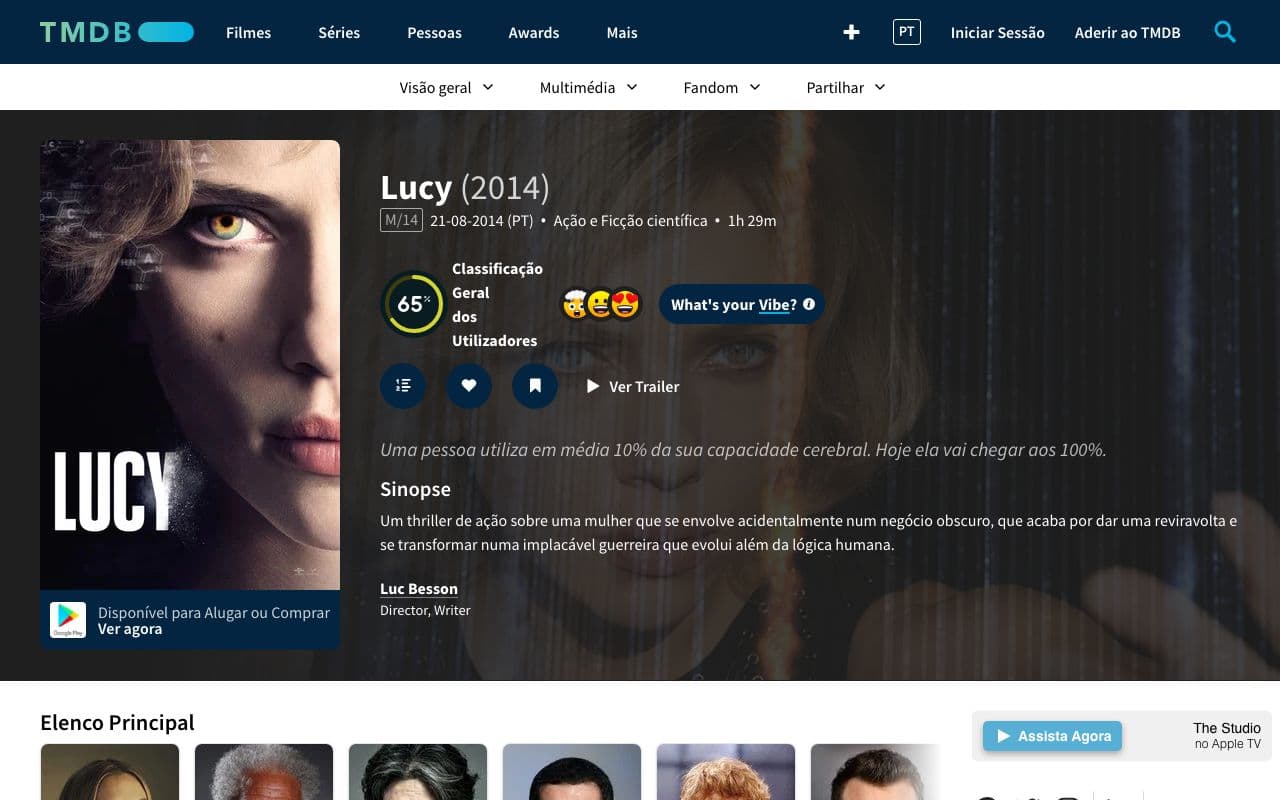Screen dimensions: 1280x800
Task: Click the runtime 1h 29m
Action: tap(752, 221)
